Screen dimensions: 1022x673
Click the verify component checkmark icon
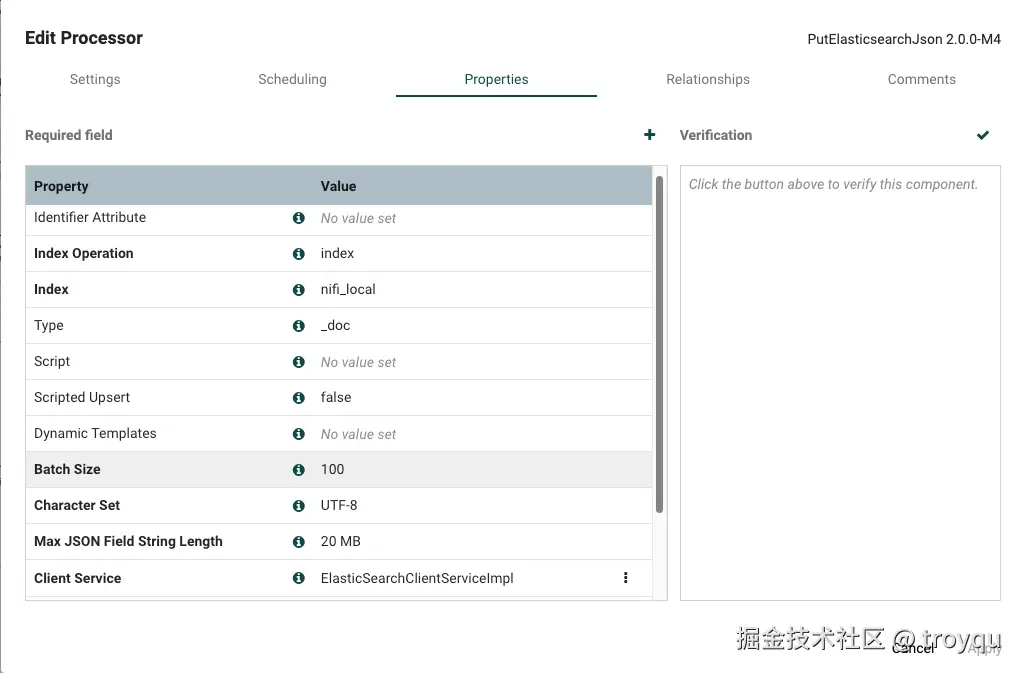[x=983, y=135]
